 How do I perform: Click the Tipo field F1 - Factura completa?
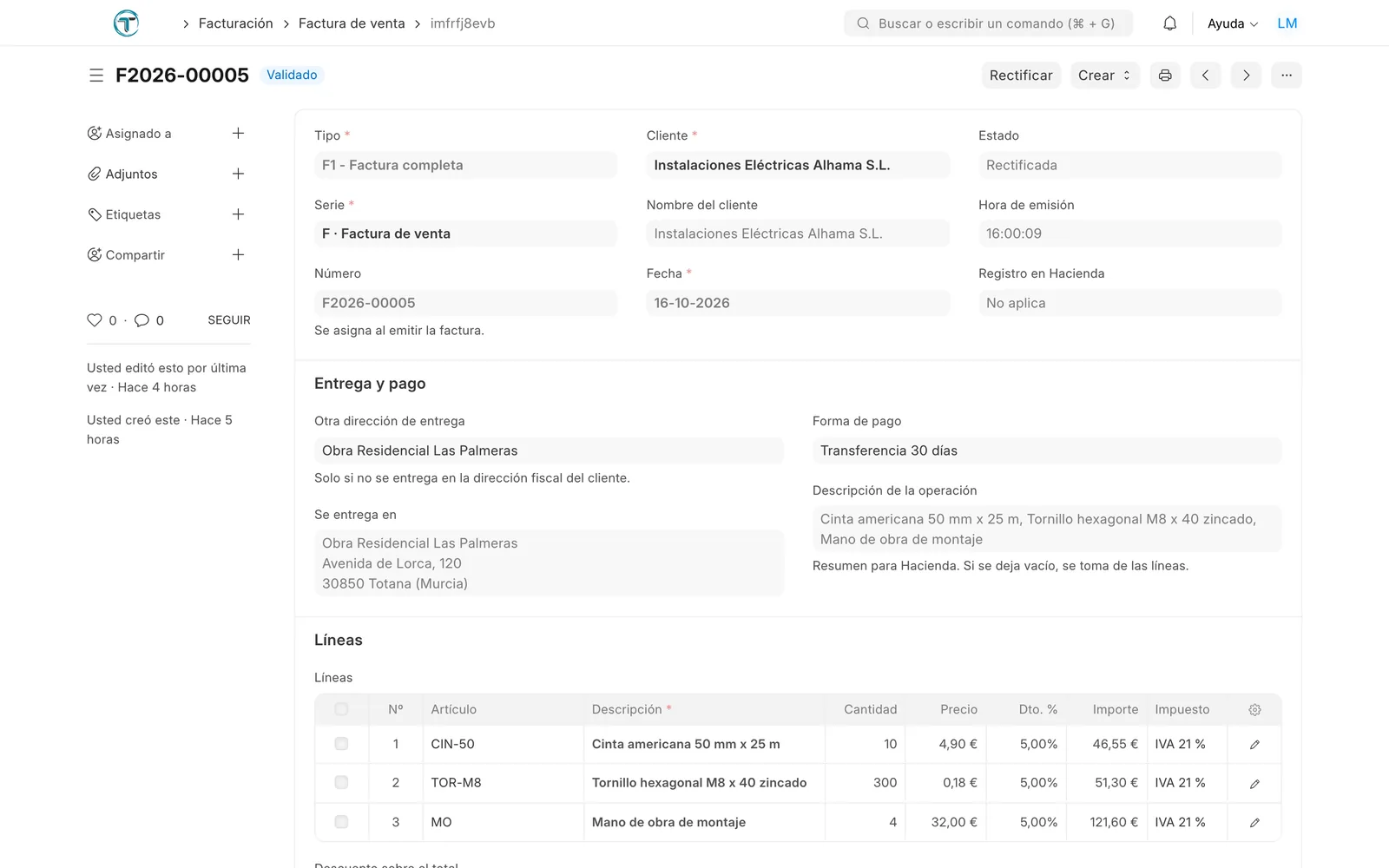point(465,165)
